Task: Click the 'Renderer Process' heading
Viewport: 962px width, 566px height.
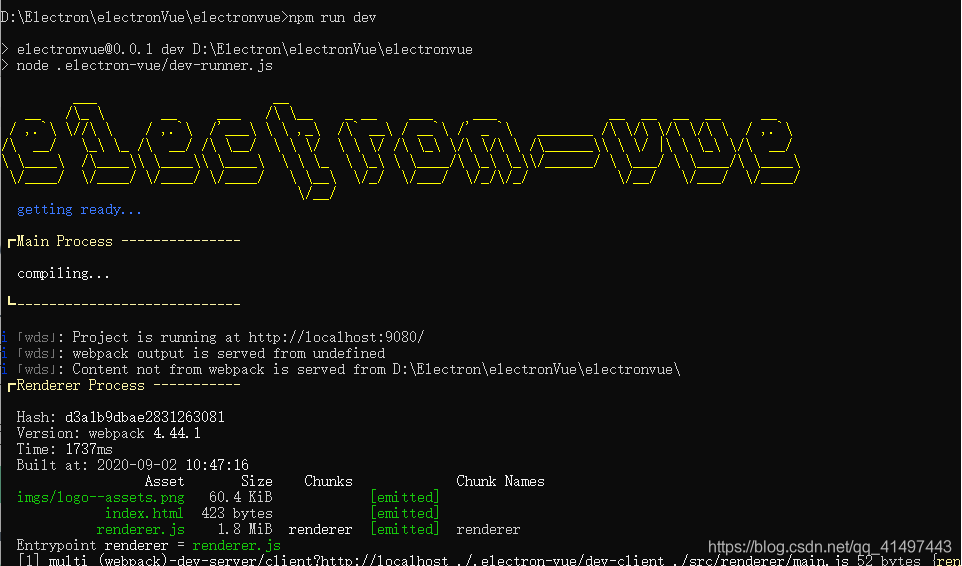Action: tap(80, 385)
